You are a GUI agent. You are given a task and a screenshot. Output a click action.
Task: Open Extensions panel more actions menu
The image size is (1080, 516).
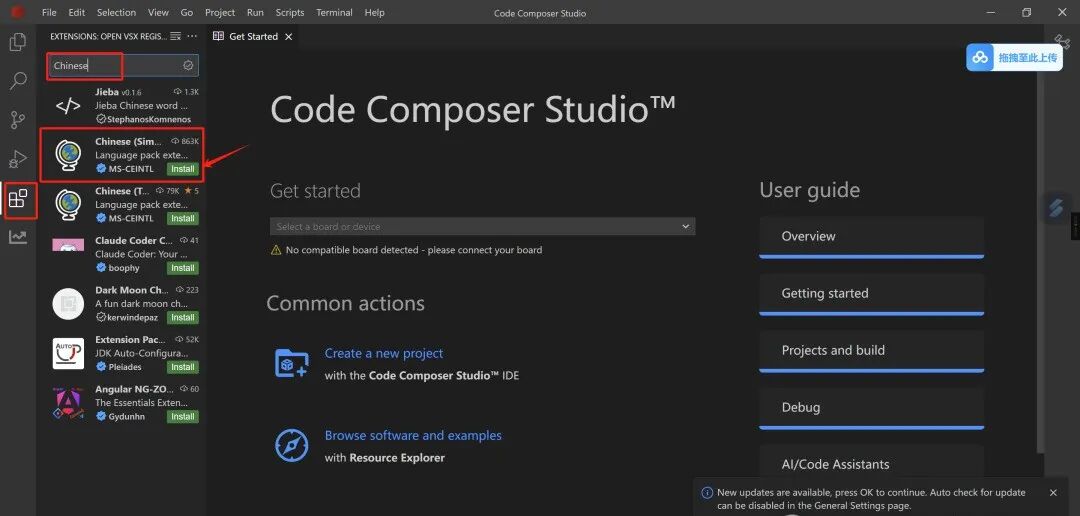[x=192, y=36]
